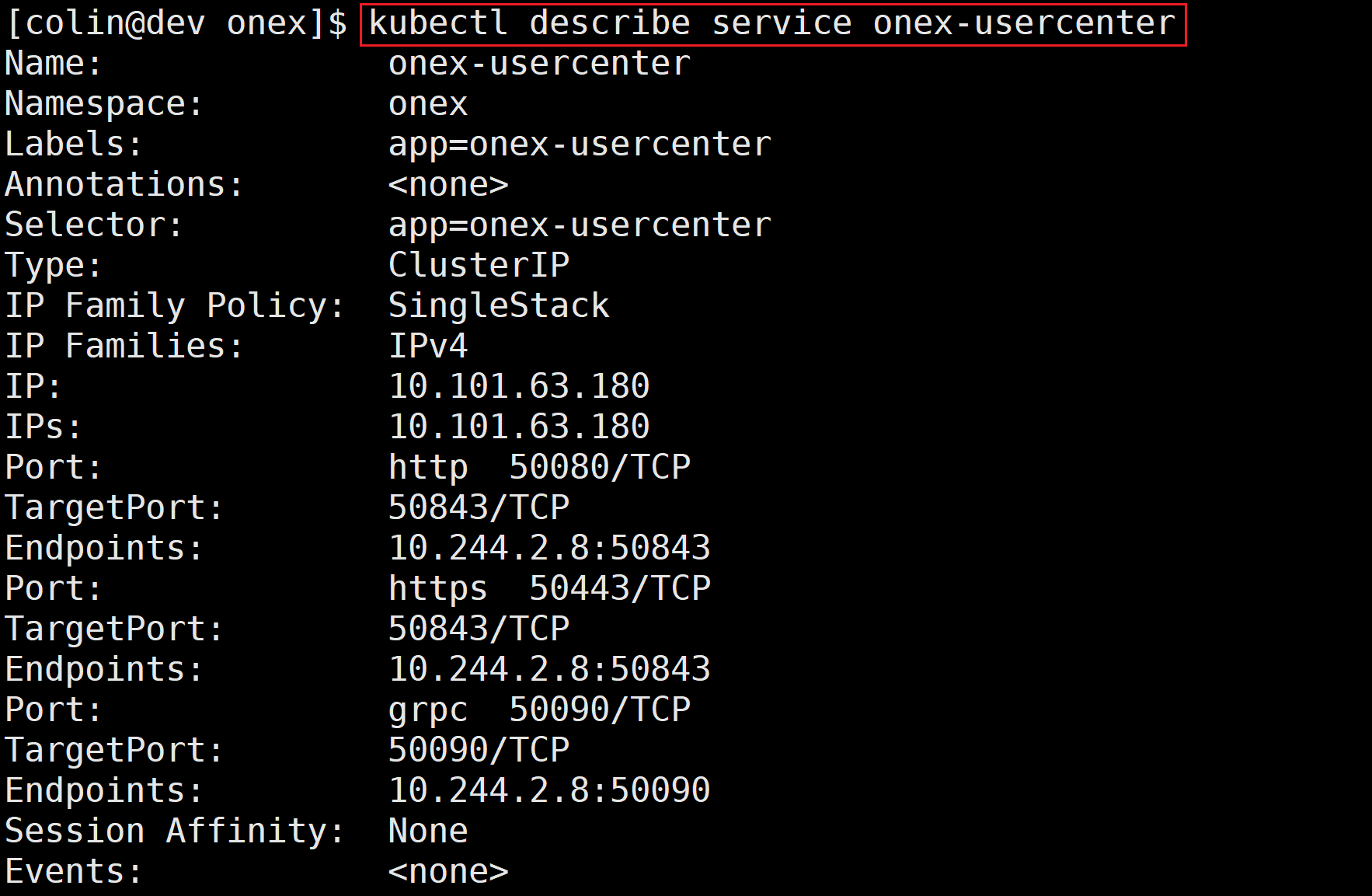This screenshot has height=896, width=1372.
Task: Click the Annotations <none> value
Action: tap(448, 185)
